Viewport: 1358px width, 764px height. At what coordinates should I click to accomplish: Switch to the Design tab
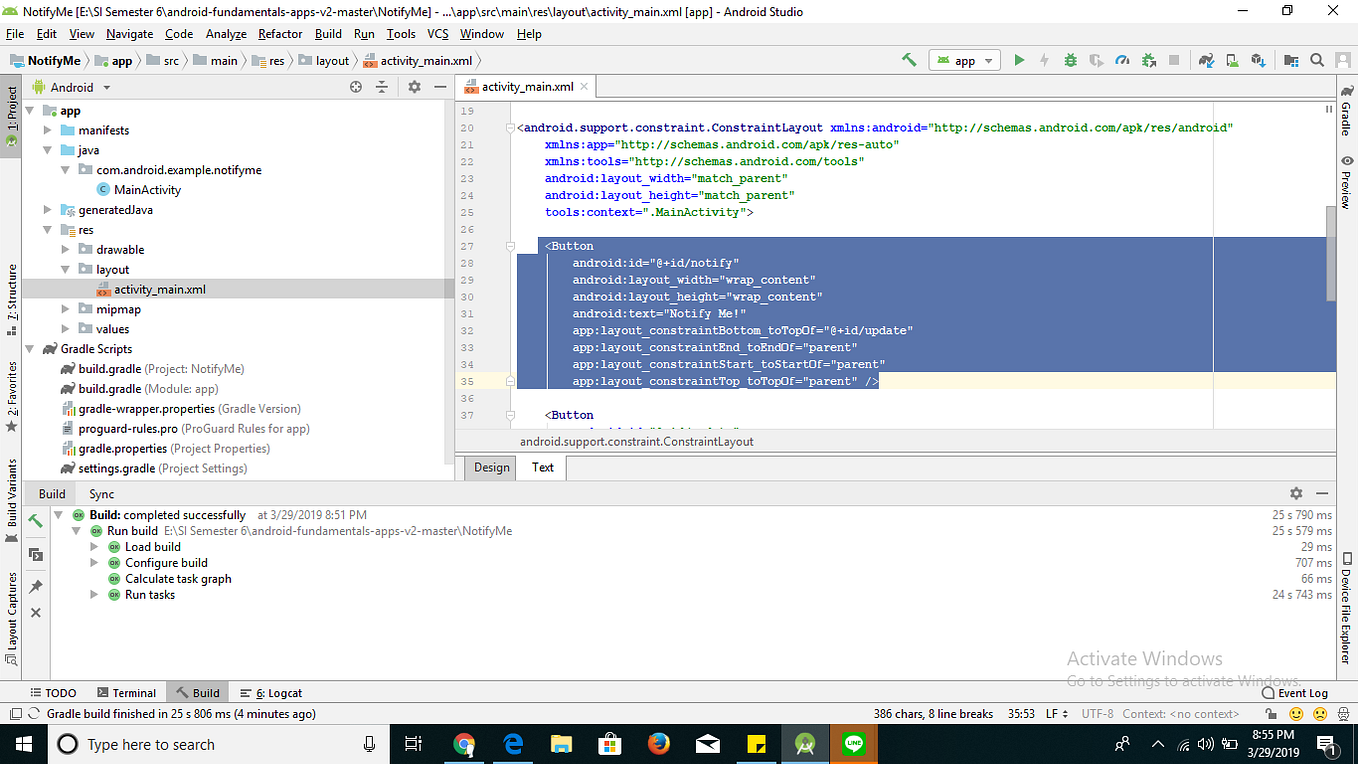[489, 467]
